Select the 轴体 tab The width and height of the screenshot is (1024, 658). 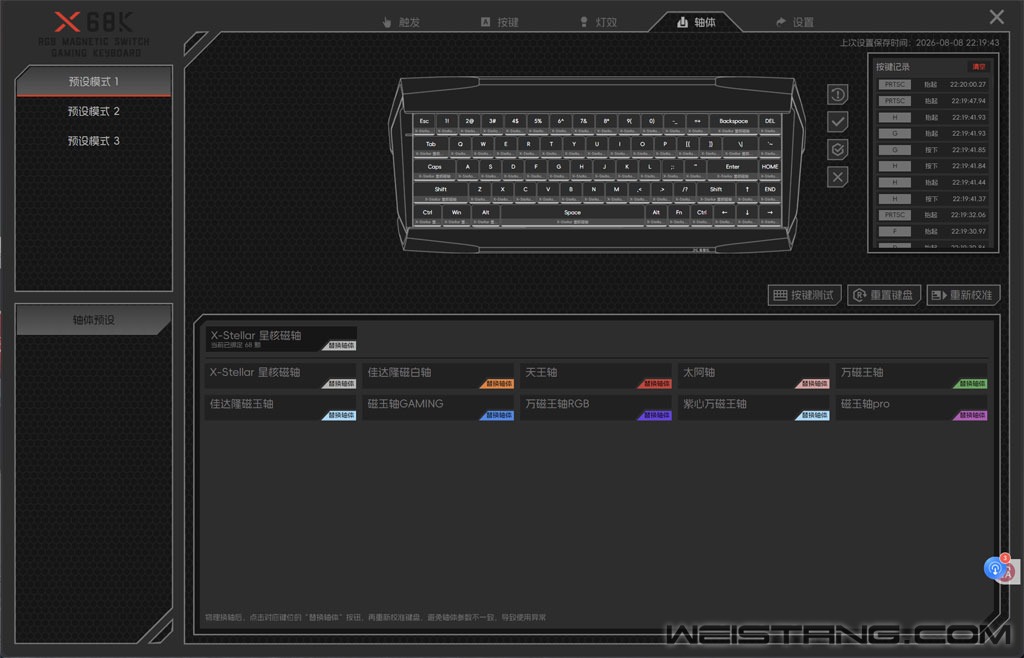point(696,22)
